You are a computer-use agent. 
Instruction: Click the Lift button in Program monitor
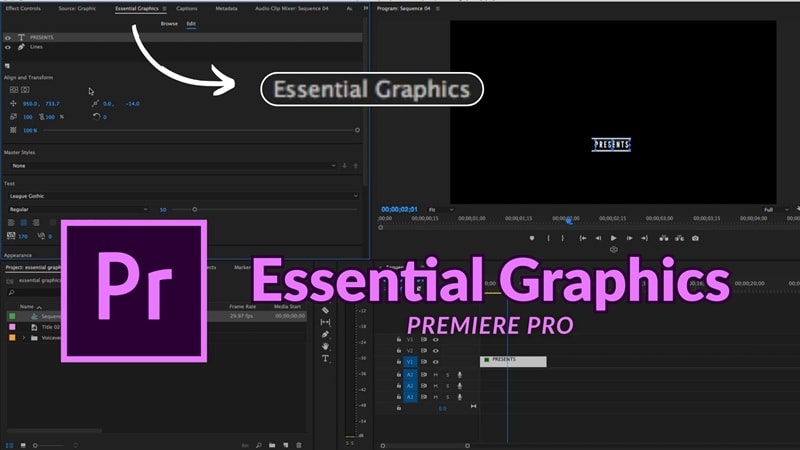[x=664, y=238]
